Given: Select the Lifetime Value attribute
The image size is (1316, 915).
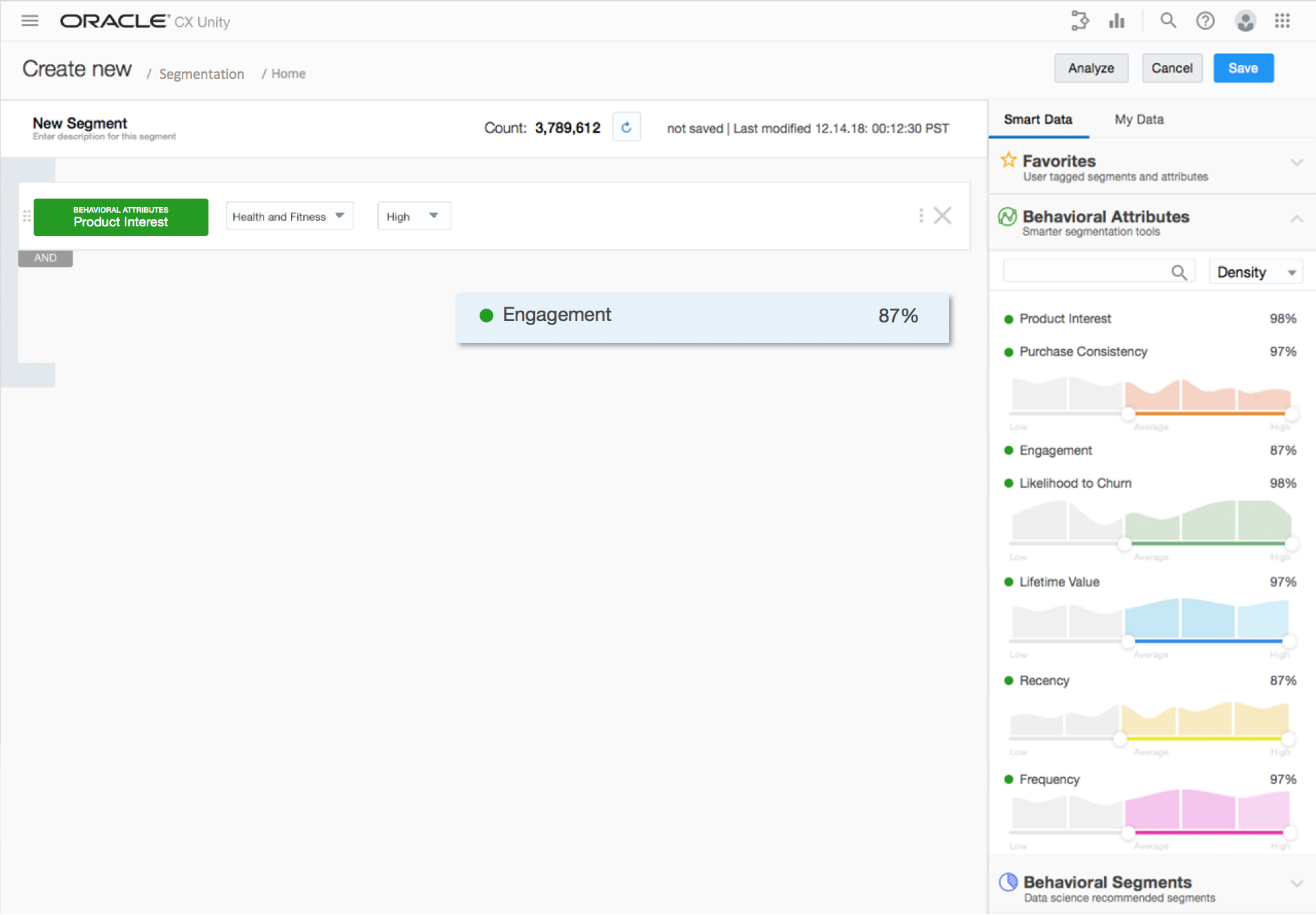Looking at the screenshot, I should tap(1150, 582).
